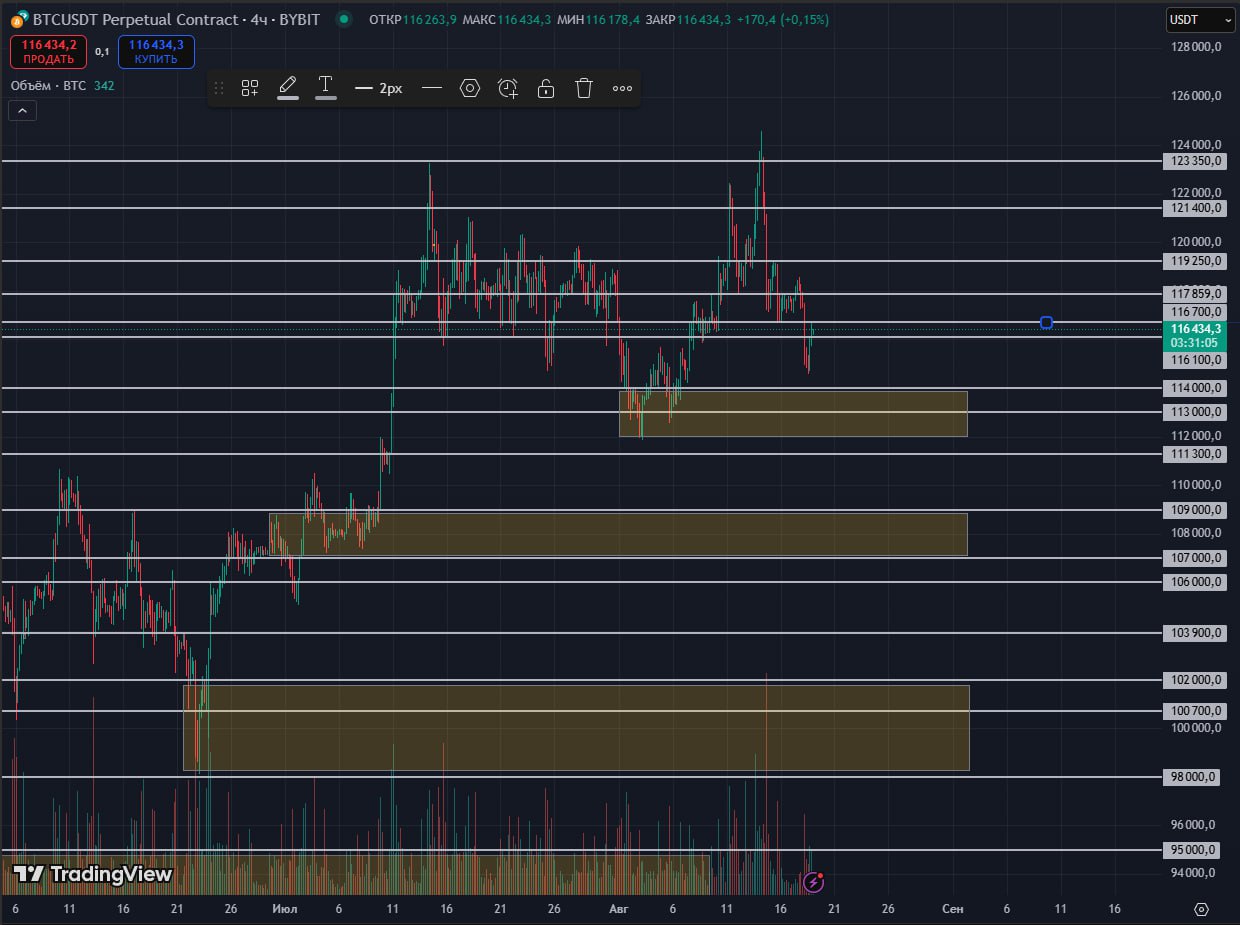Open chart settings gear at bottom right
Image resolution: width=1240 pixels, height=925 pixels.
click(1201, 909)
